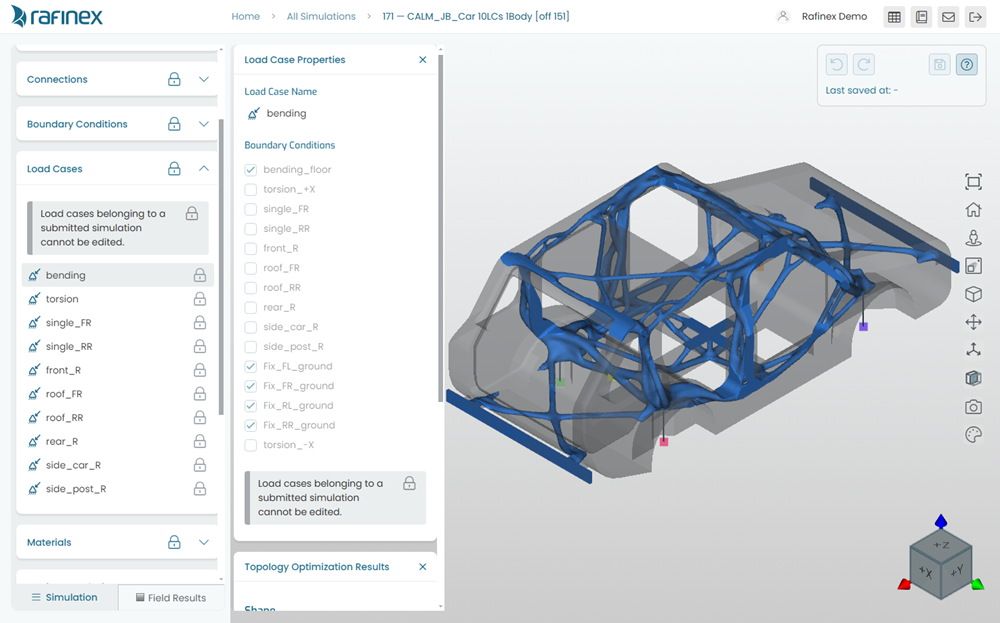Click the undo arrow button

[x=837, y=64]
